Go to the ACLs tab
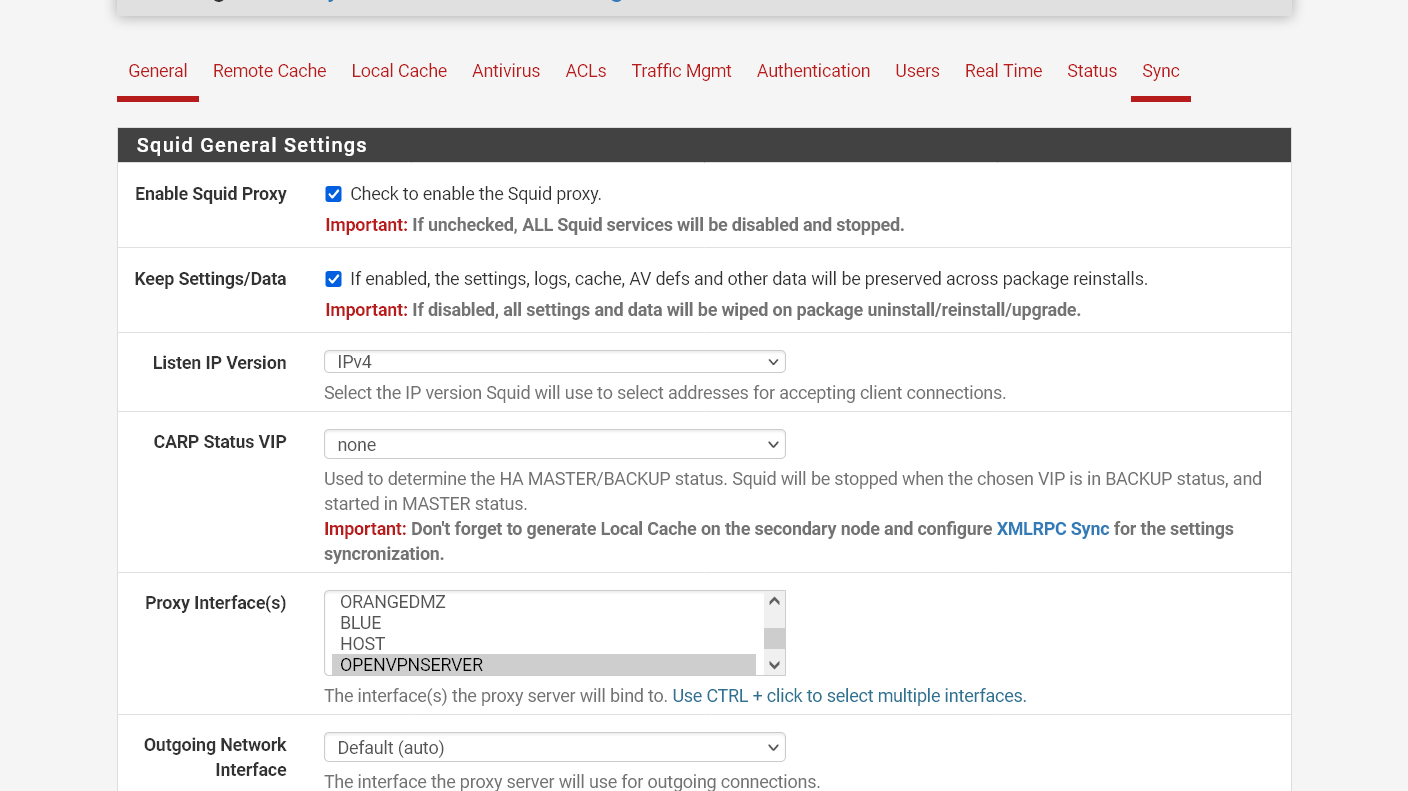Image resolution: width=1408 pixels, height=791 pixels. coord(586,71)
